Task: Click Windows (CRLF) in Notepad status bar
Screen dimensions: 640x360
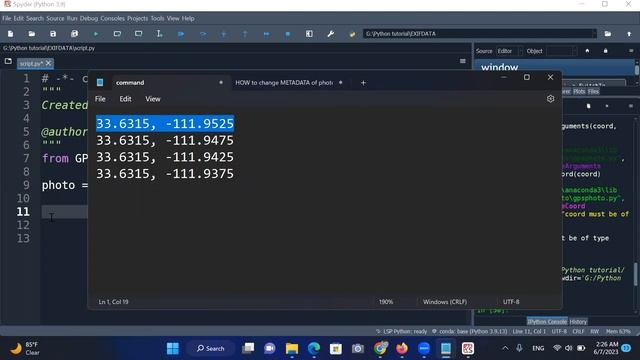Action: (445, 302)
